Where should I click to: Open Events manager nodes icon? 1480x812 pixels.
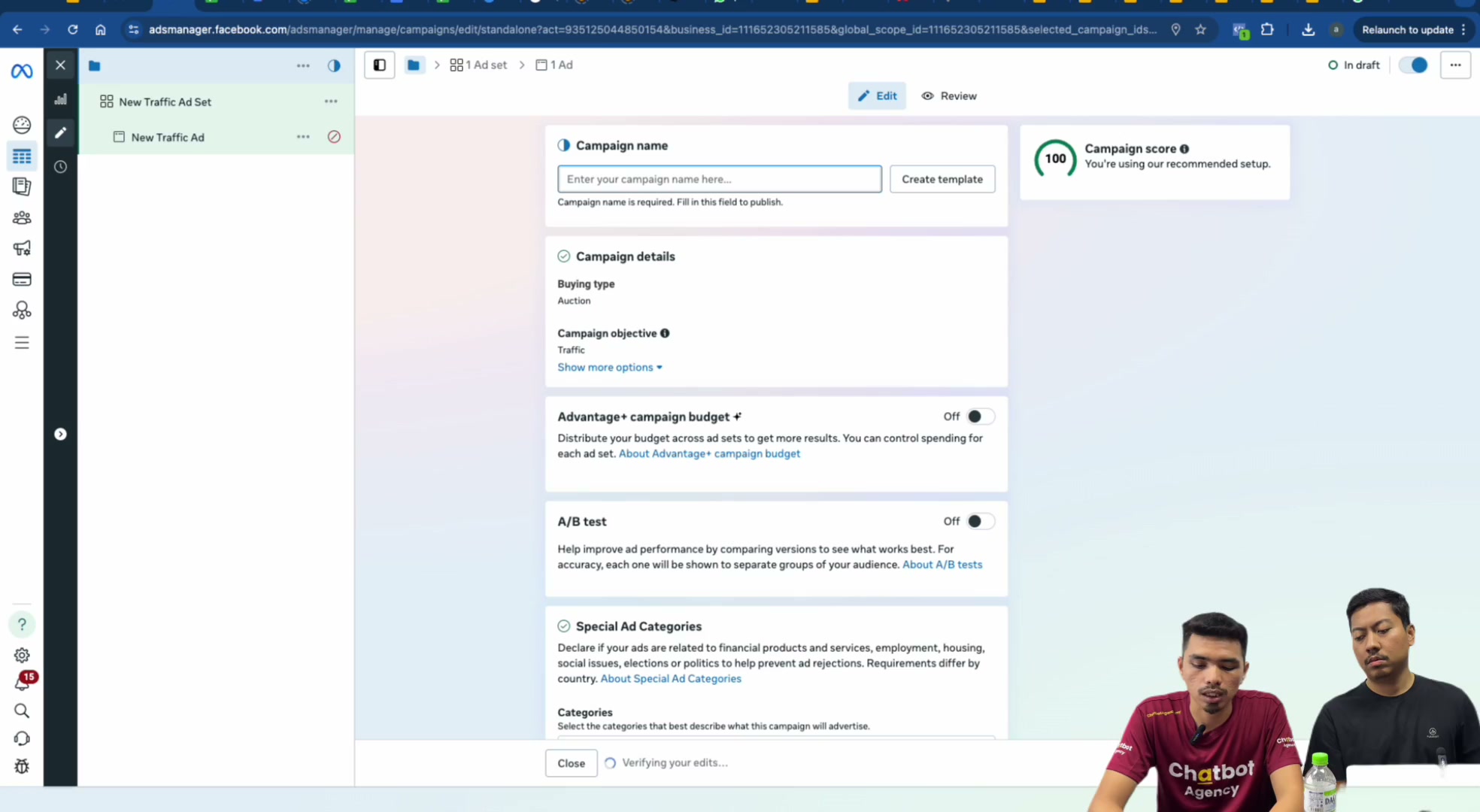[22, 311]
